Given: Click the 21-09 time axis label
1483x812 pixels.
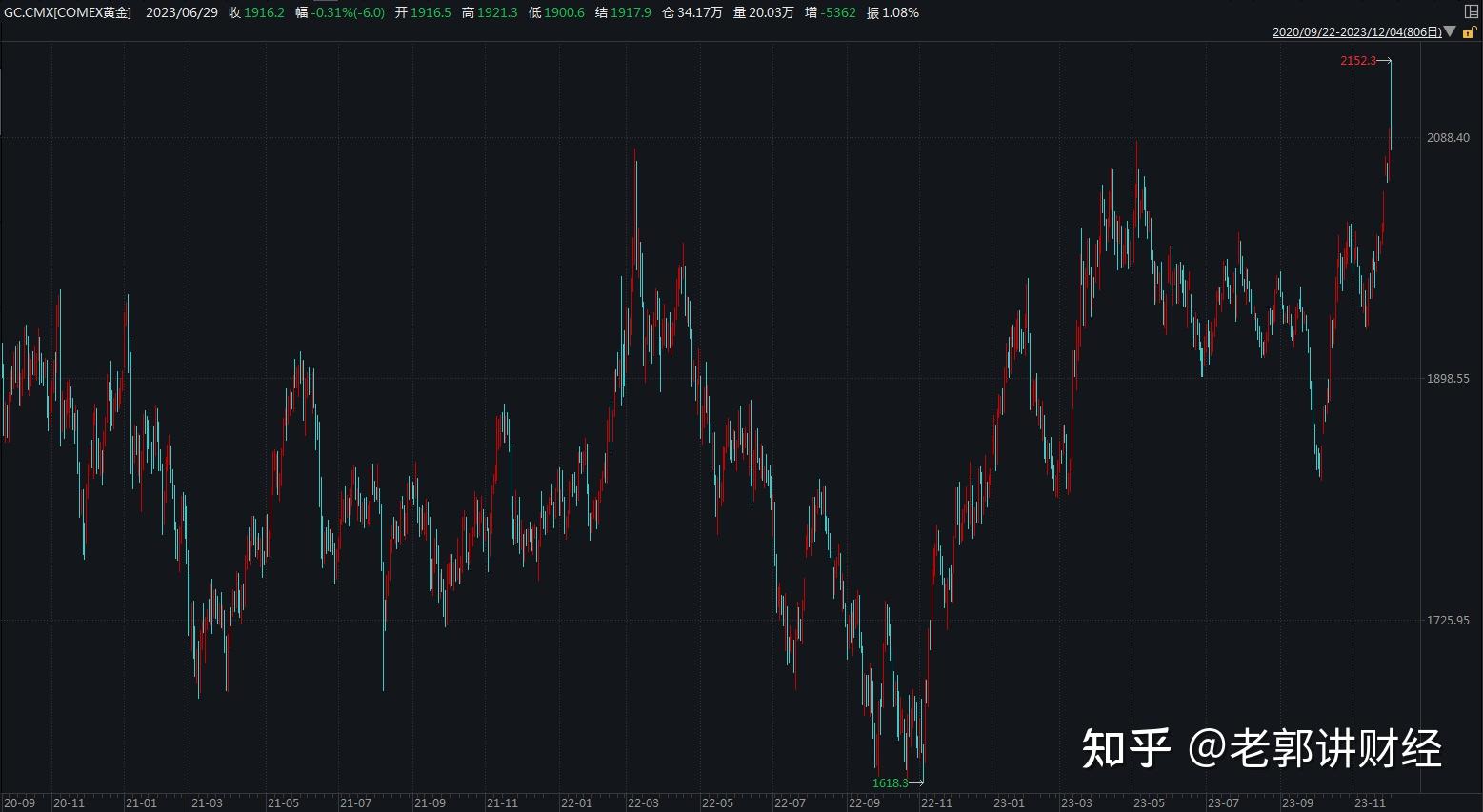Looking at the screenshot, I should [431, 803].
